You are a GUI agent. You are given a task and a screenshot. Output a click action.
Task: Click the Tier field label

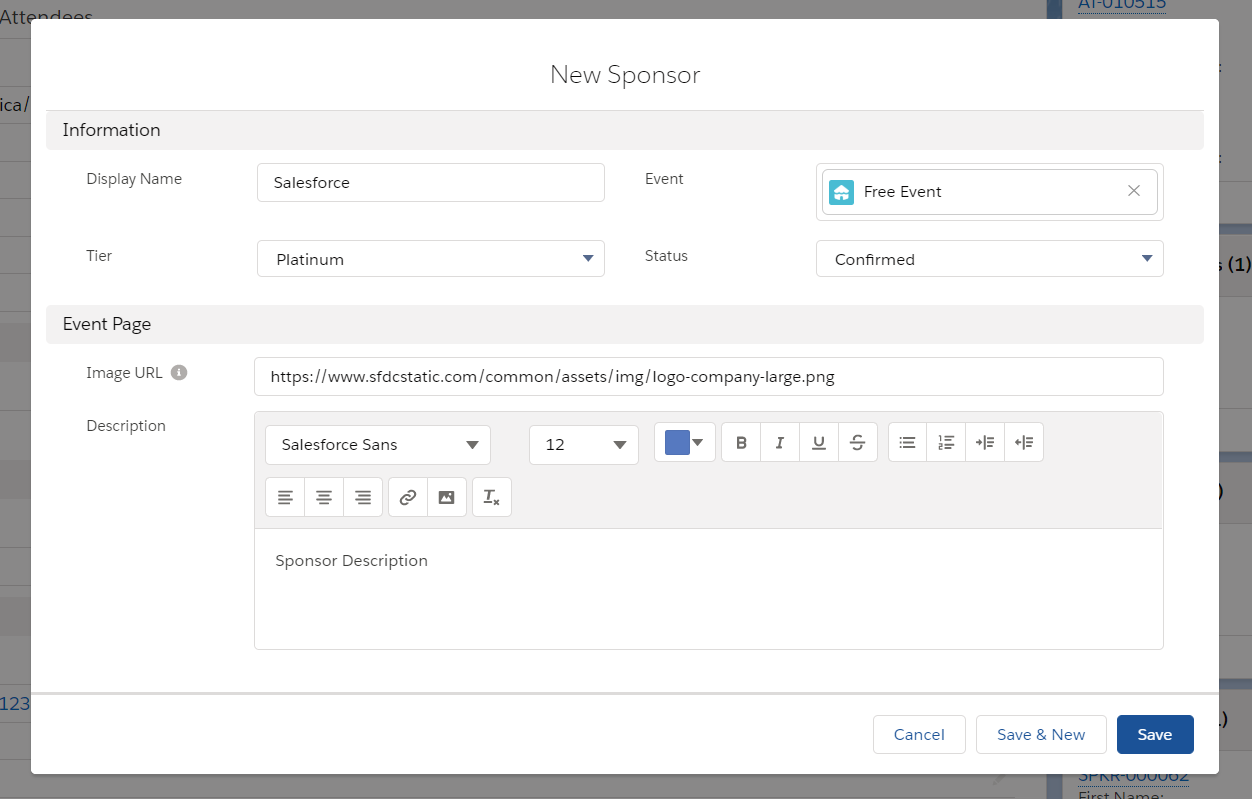coord(99,256)
